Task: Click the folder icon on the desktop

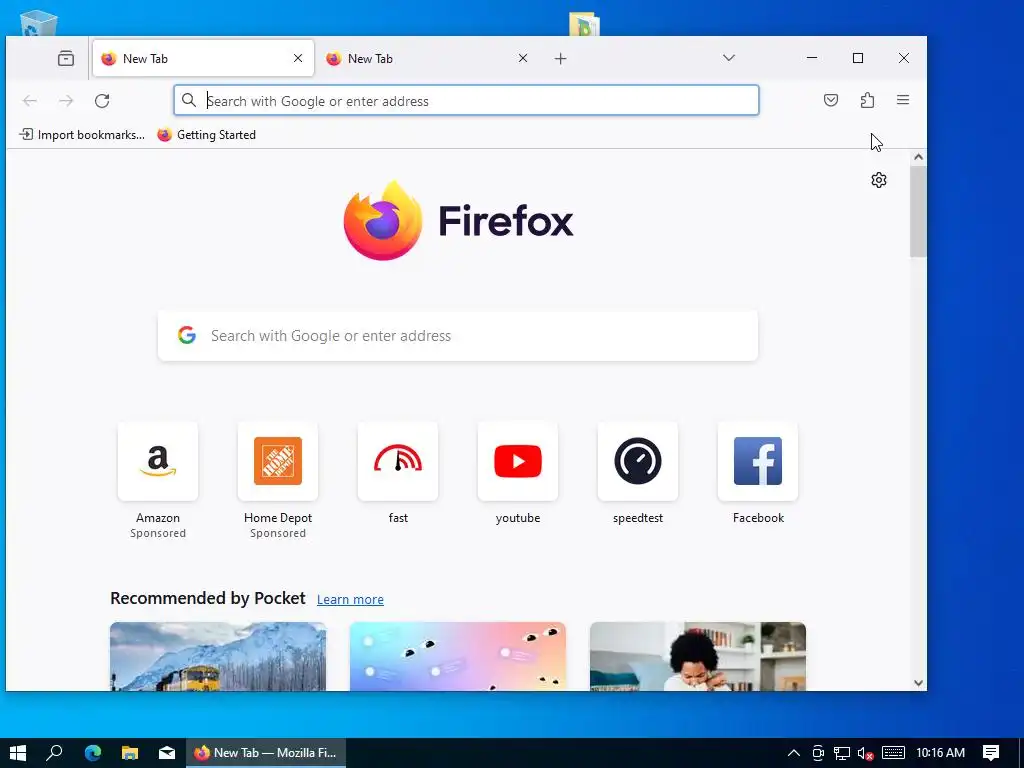Action: click(584, 24)
